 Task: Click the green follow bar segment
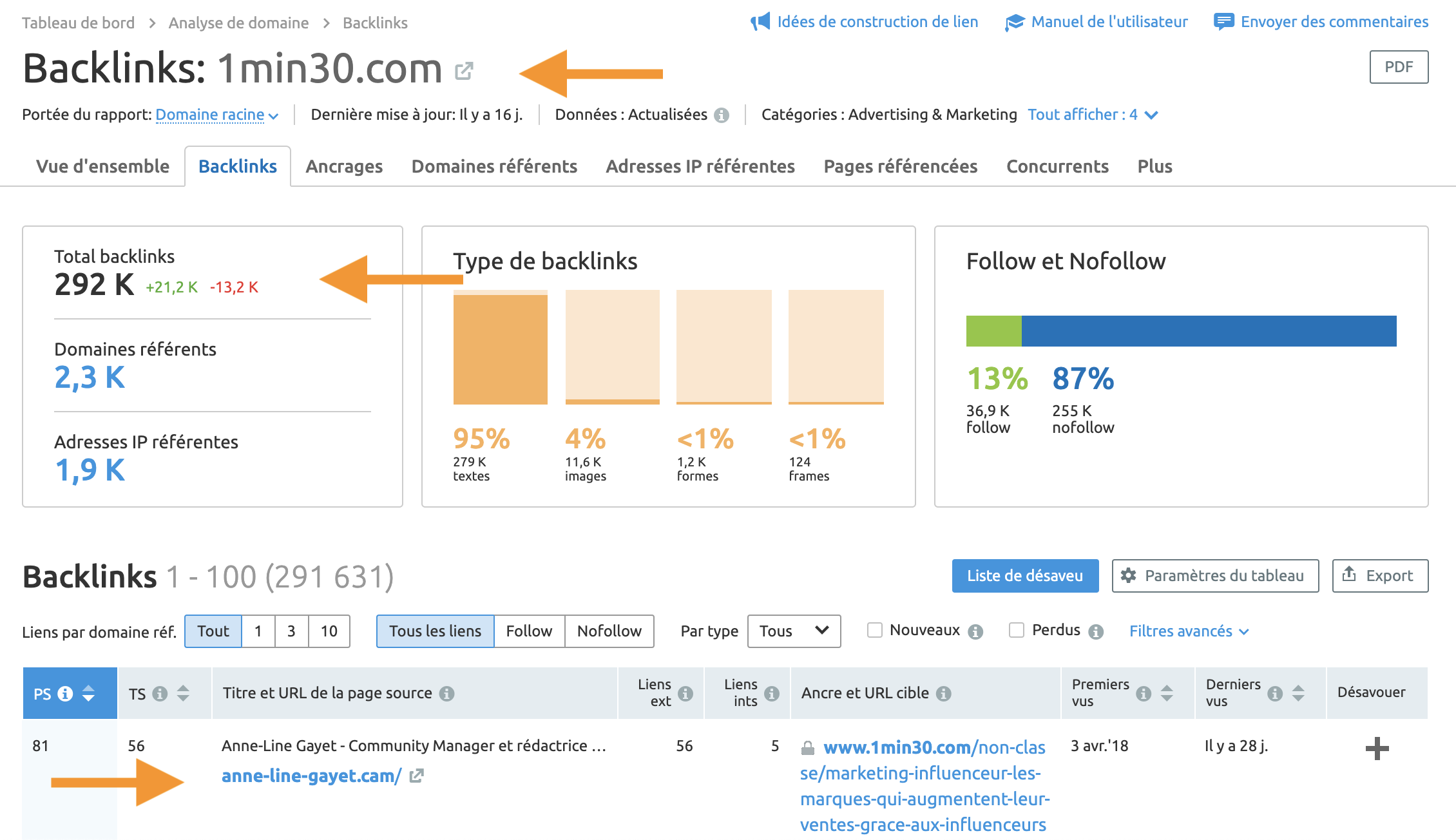coord(994,331)
